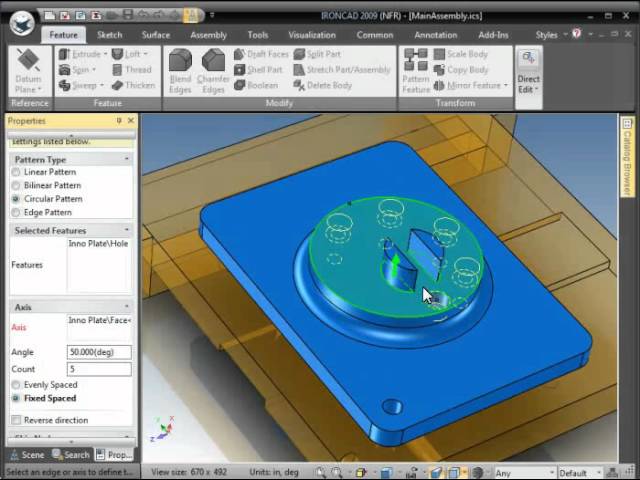Open the Mirror Feature dropdown arrow
Image resolution: width=640 pixels, height=480 pixels.
coord(506,85)
